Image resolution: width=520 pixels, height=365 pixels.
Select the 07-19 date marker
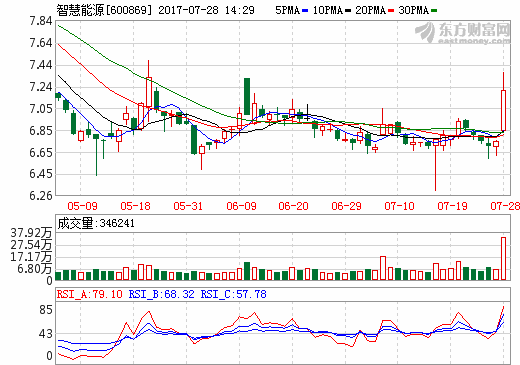pyautogui.click(x=452, y=206)
